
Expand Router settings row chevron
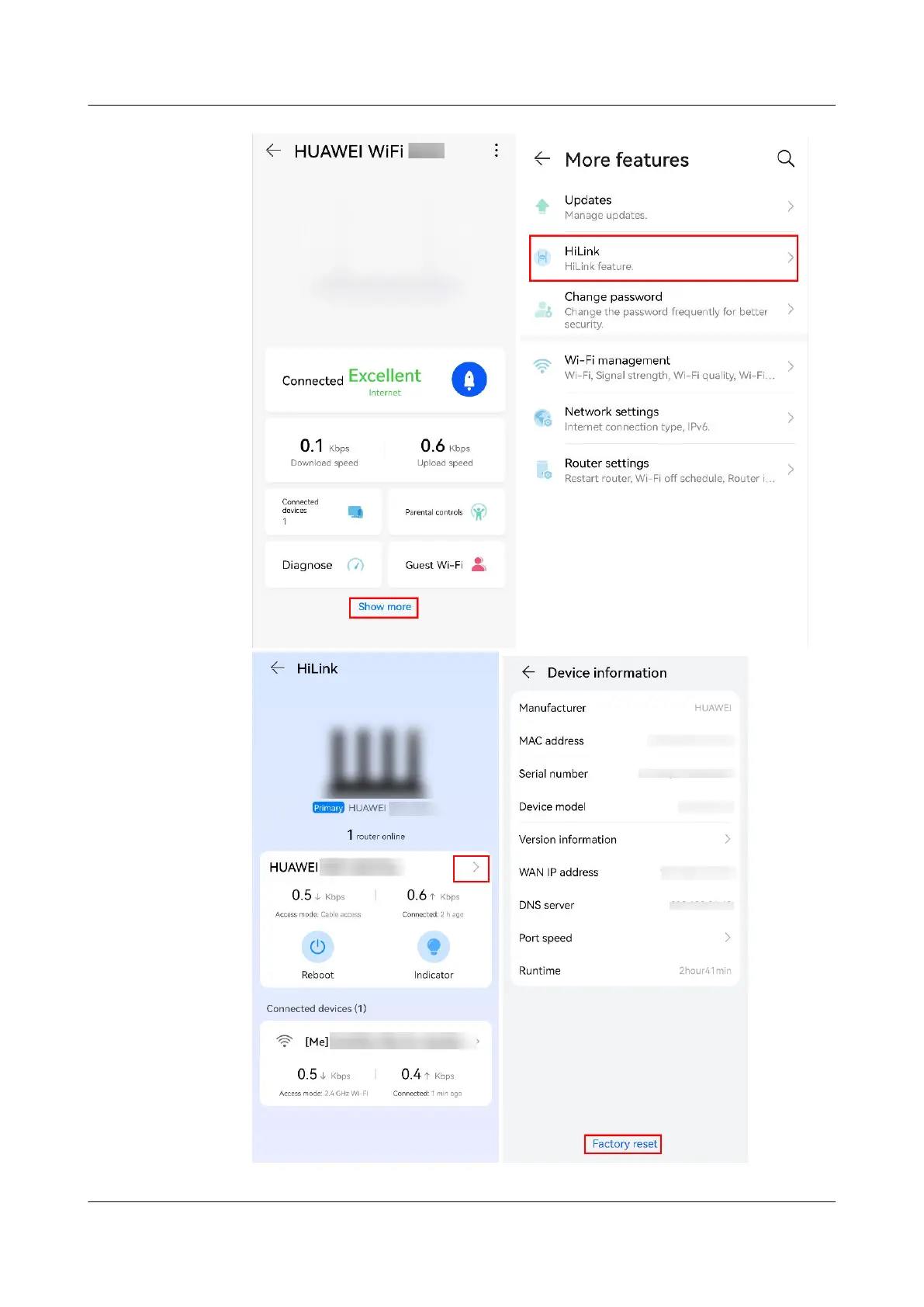point(791,469)
